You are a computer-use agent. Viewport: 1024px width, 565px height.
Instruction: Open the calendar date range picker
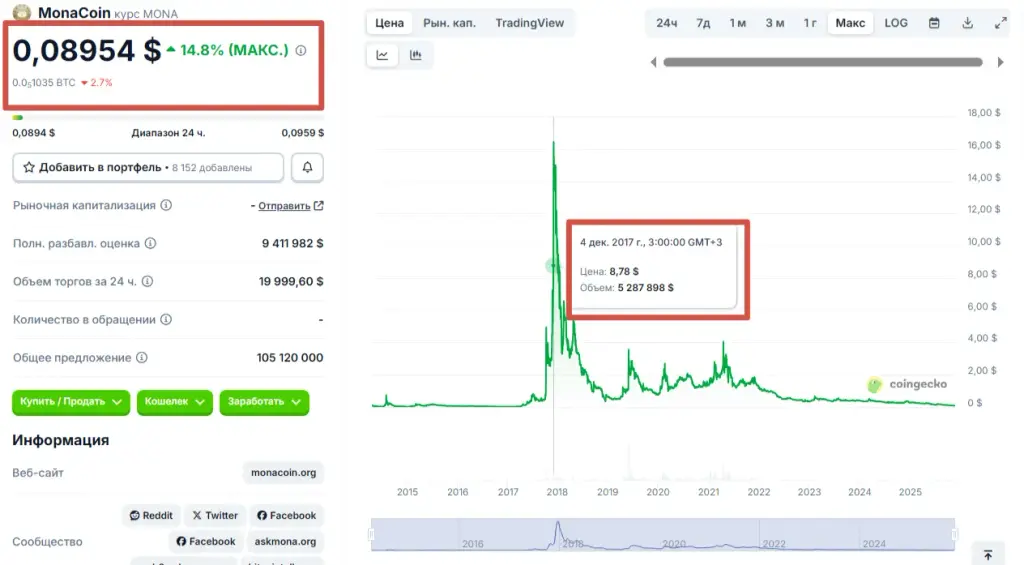click(935, 23)
